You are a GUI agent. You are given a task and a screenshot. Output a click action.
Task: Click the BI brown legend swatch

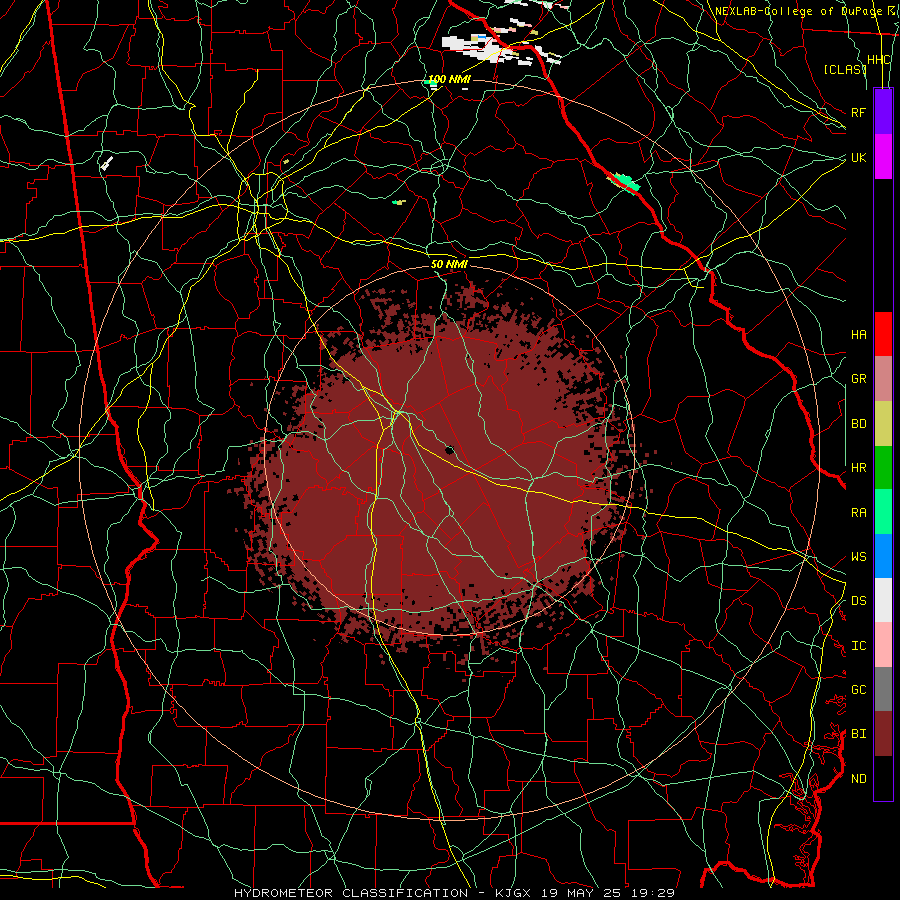883,734
